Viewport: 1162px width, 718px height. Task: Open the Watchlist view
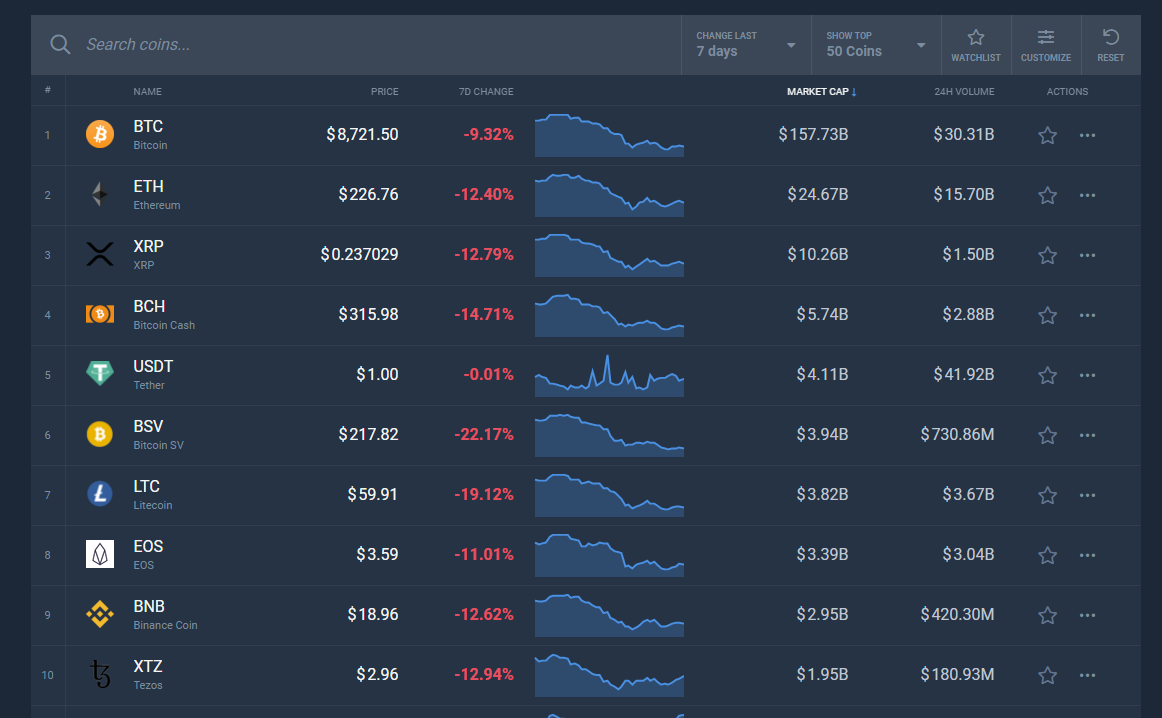(x=976, y=44)
